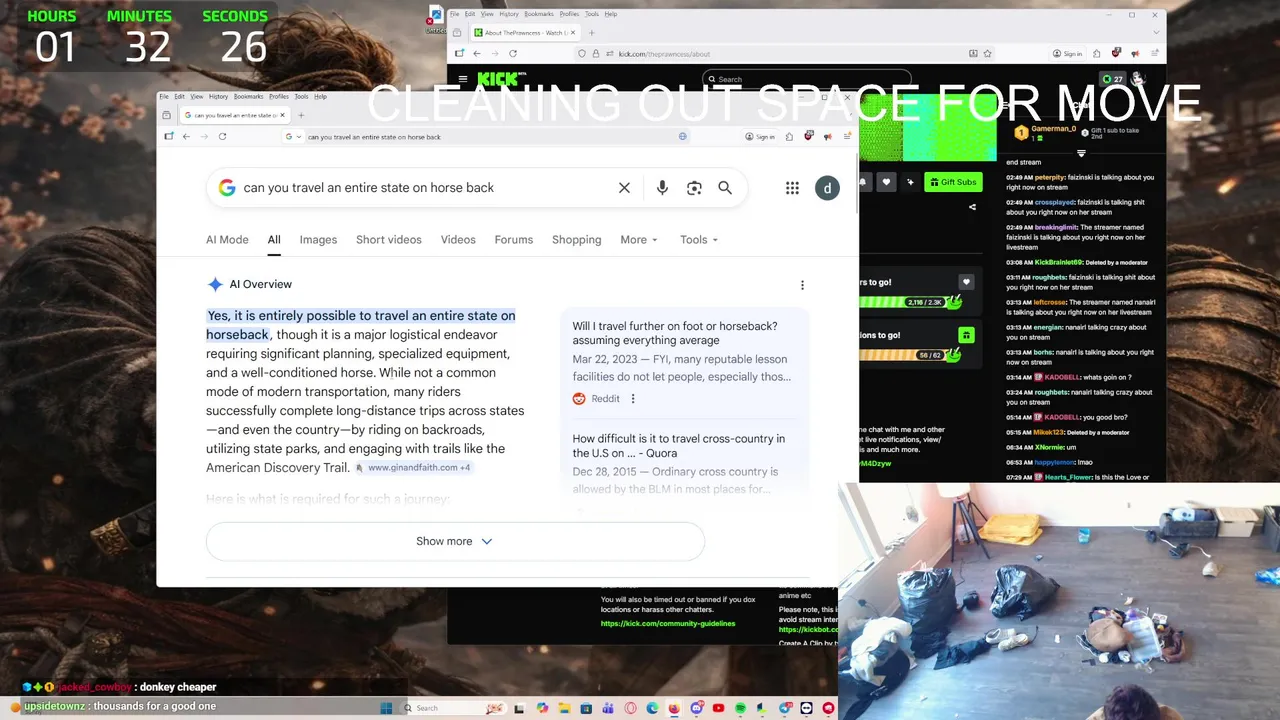Screen dimensions: 1280x720
Task: Open the Tools menu in the Kick browser window
Action: (591, 14)
